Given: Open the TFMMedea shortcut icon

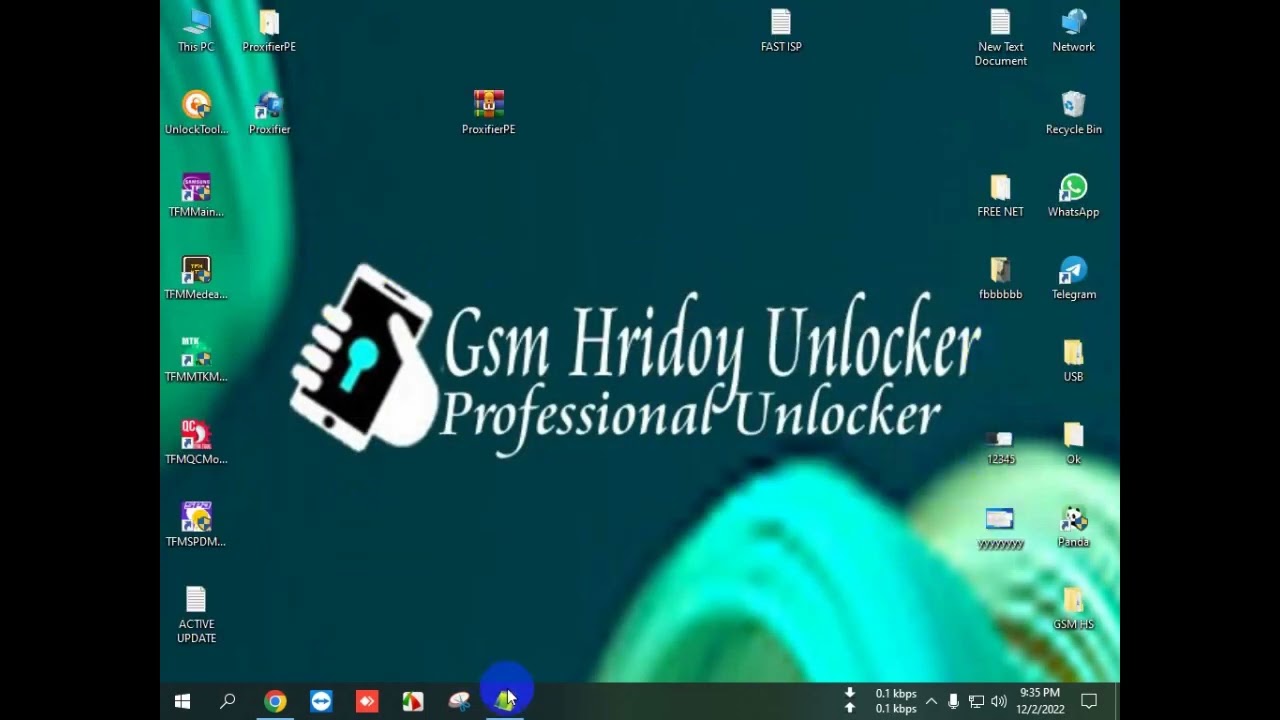Looking at the screenshot, I should 196,277.
